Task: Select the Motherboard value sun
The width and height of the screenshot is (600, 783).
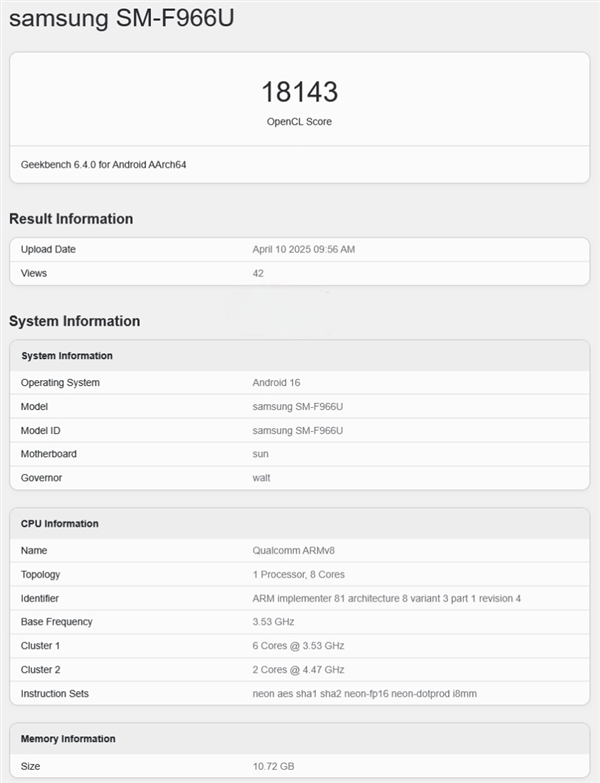Action: [x=260, y=454]
